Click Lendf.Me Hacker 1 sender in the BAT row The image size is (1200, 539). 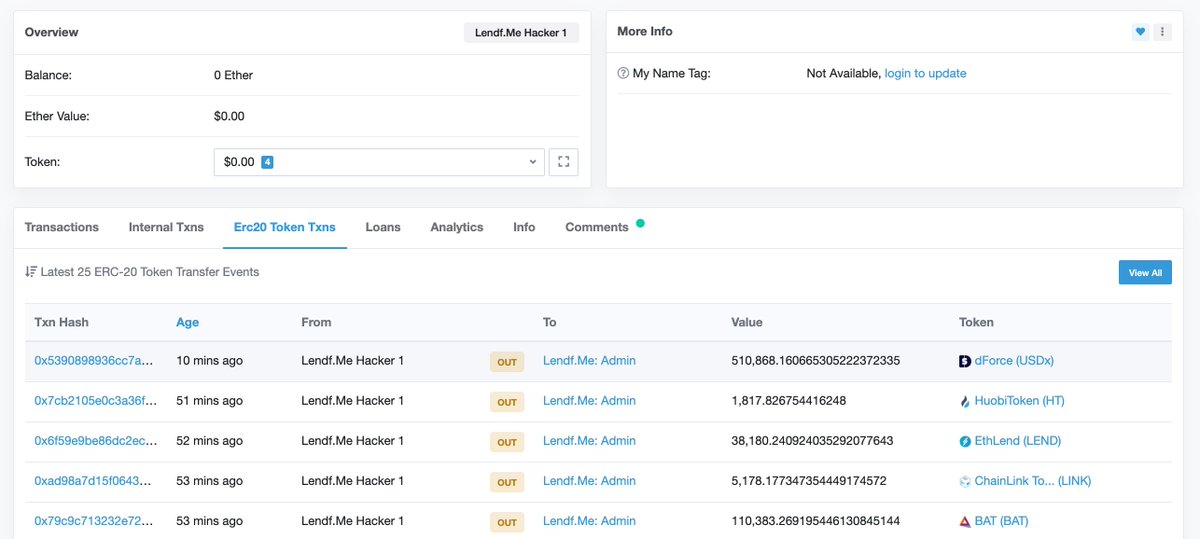pyautogui.click(x=352, y=520)
